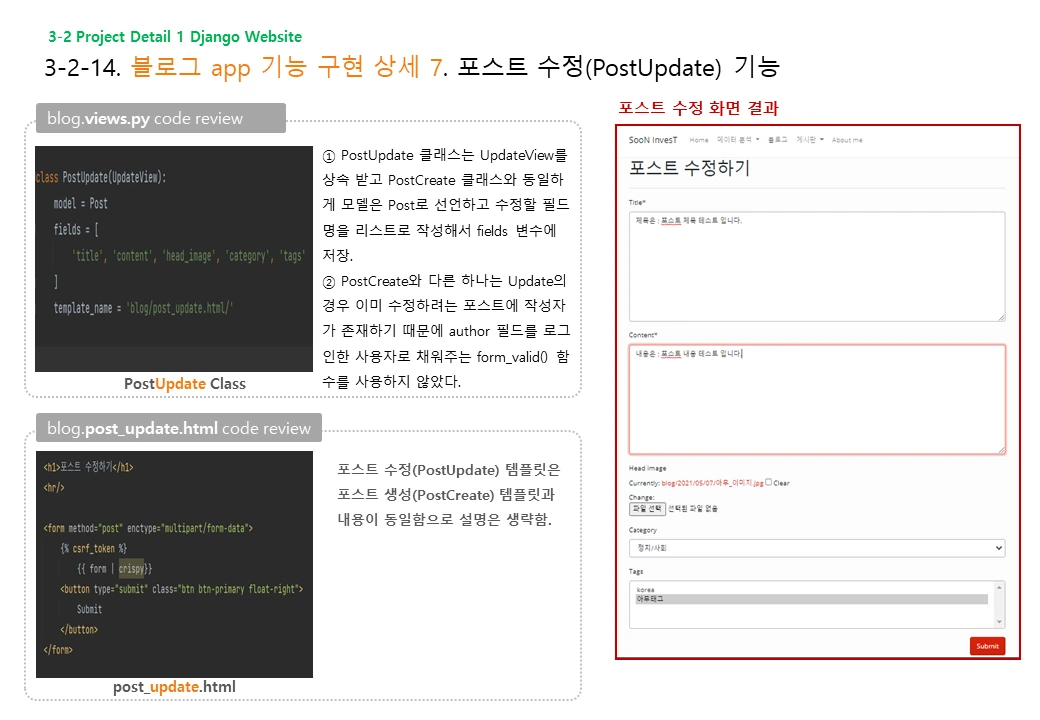Click the SooN InvesT brand link
This screenshot has width=1040, height=720.
click(x=653, y=140)
